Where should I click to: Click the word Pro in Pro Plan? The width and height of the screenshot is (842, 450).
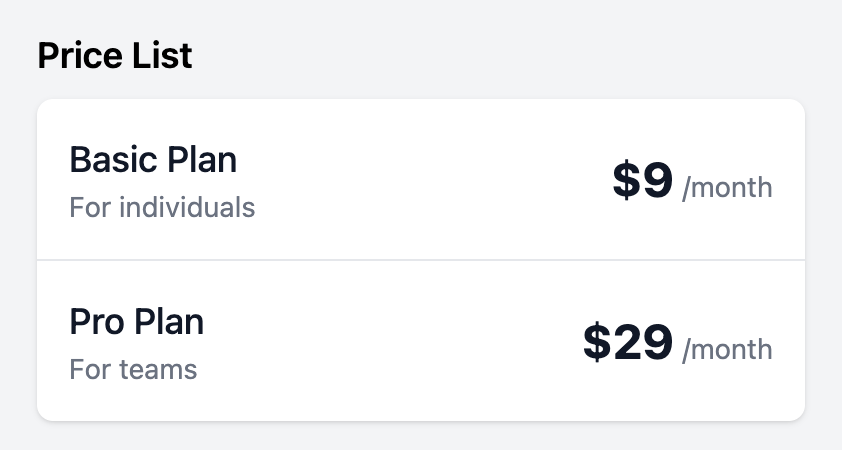(x=97, y=322)
